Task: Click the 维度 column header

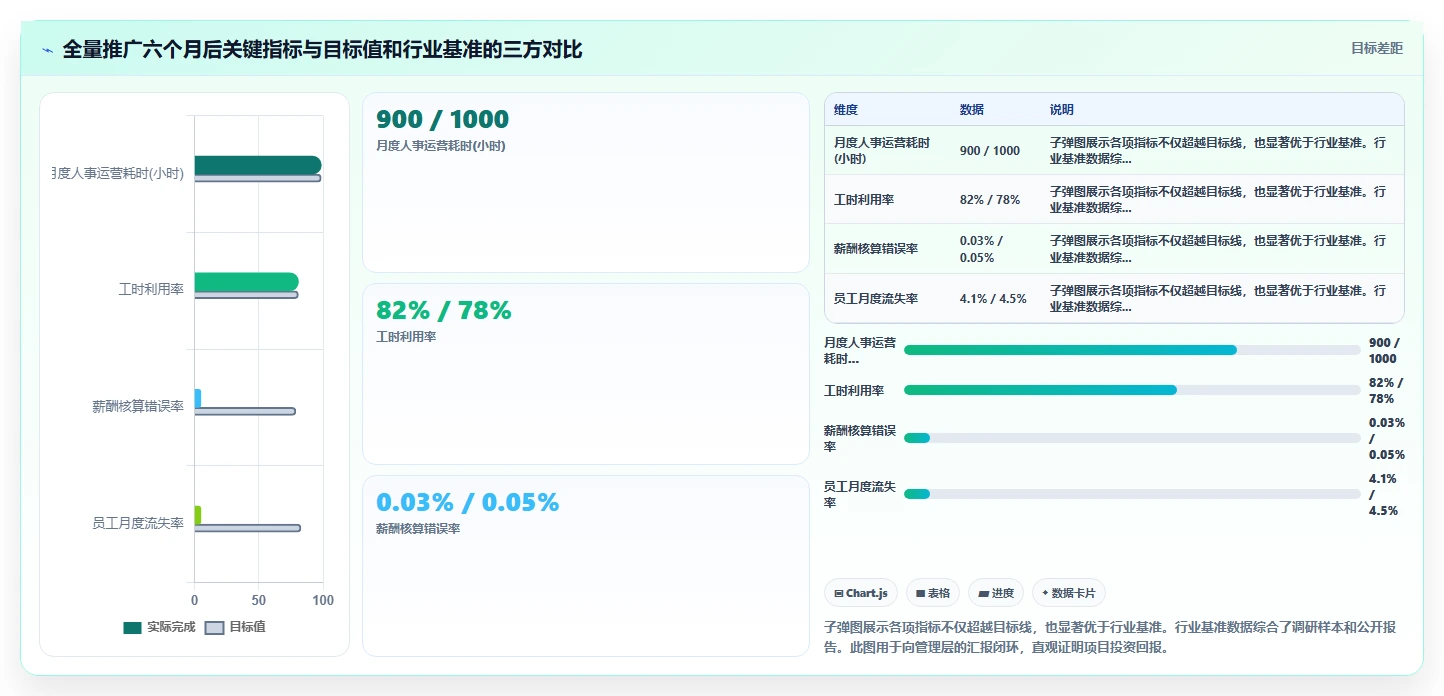Action: coord(846,110)
